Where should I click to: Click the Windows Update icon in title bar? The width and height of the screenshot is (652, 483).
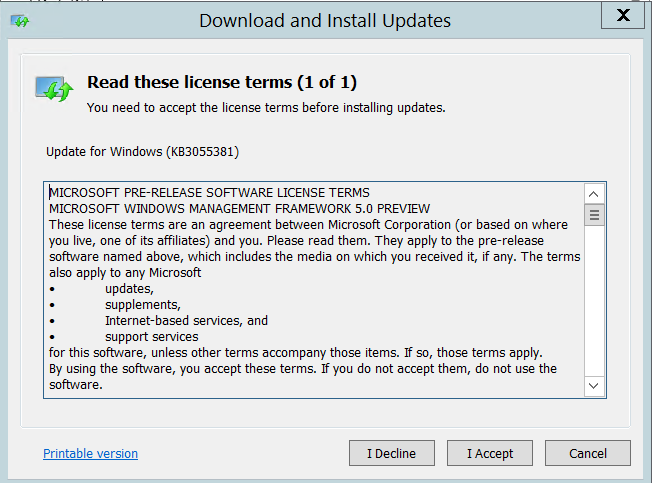pyautogui.click(x=19, y=21)
